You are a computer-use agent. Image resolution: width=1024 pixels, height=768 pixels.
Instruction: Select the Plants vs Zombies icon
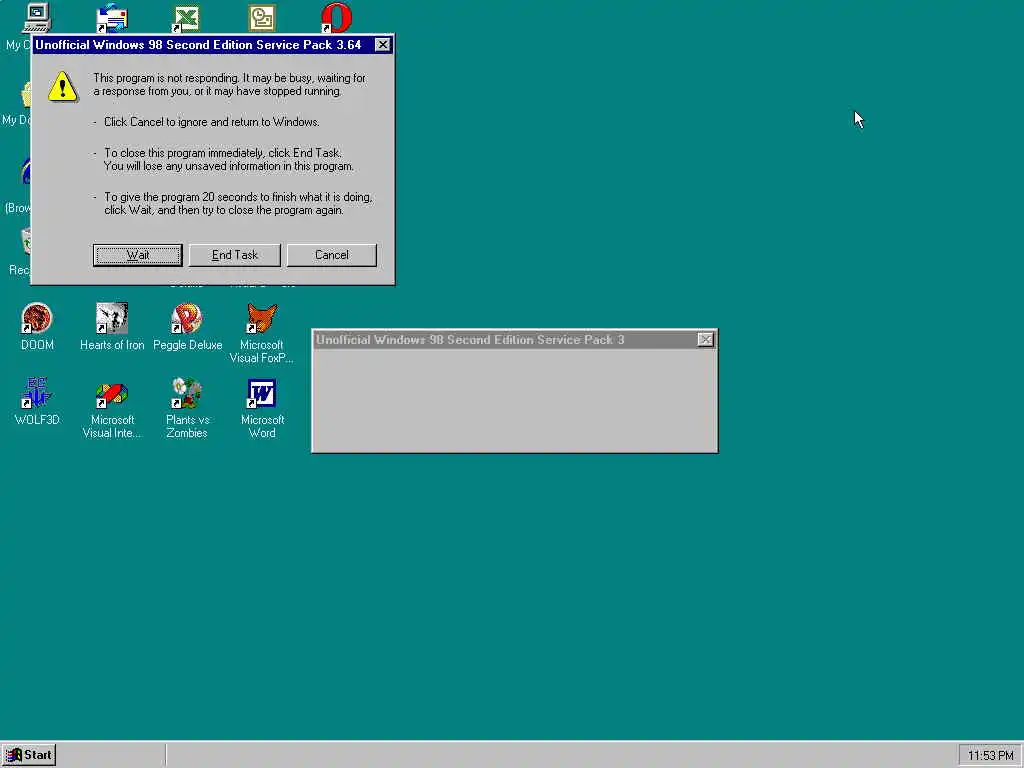pyautogui.click(x=187, y=408)
